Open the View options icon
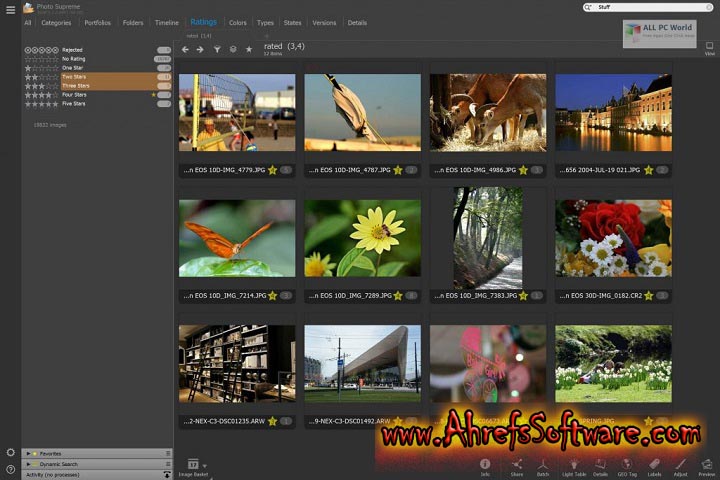The image size is (720, 480). coord(709,48)
